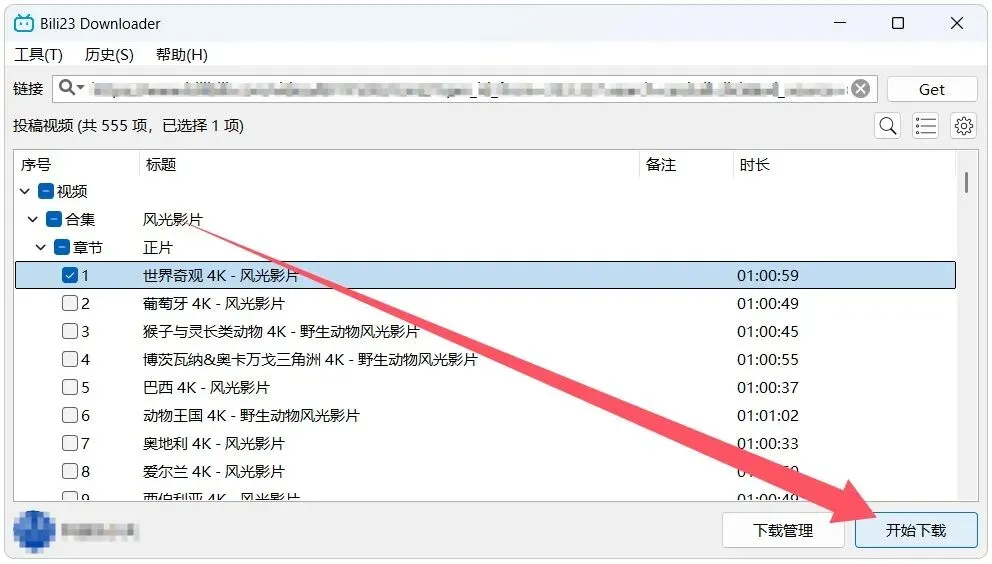This screenshot has width=992, height=564.
Task: Select the title 巴西 4K - 风光影片
Action: [206, 387]
